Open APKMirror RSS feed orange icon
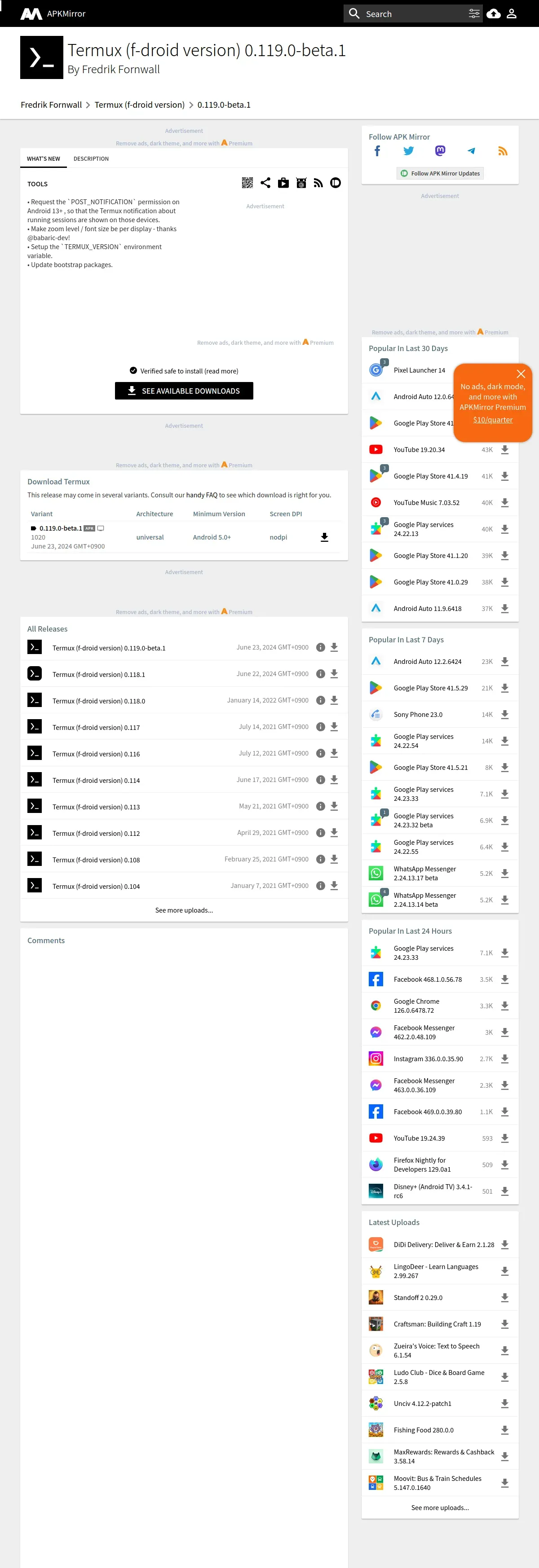 click(503, 151)
